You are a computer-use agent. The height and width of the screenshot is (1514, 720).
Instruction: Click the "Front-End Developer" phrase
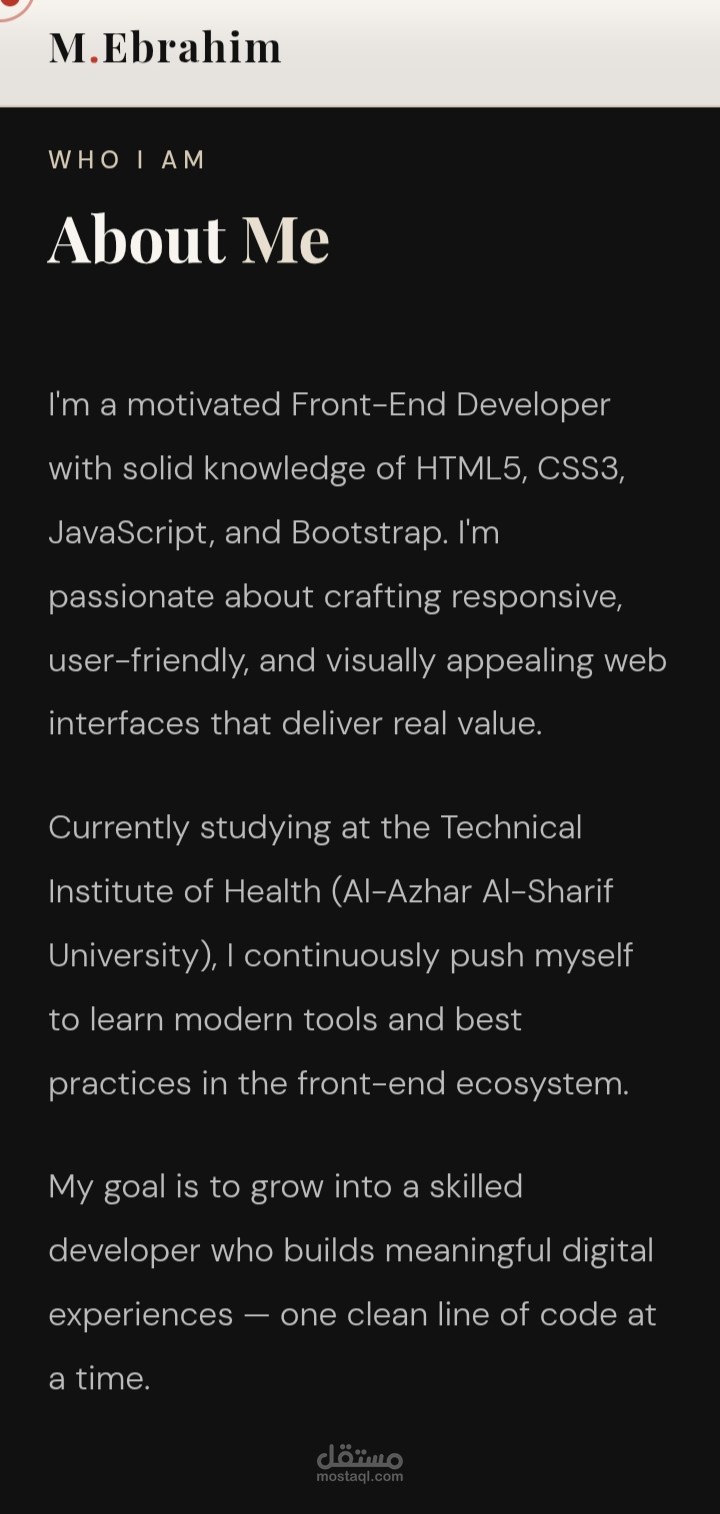coord(450,404)
